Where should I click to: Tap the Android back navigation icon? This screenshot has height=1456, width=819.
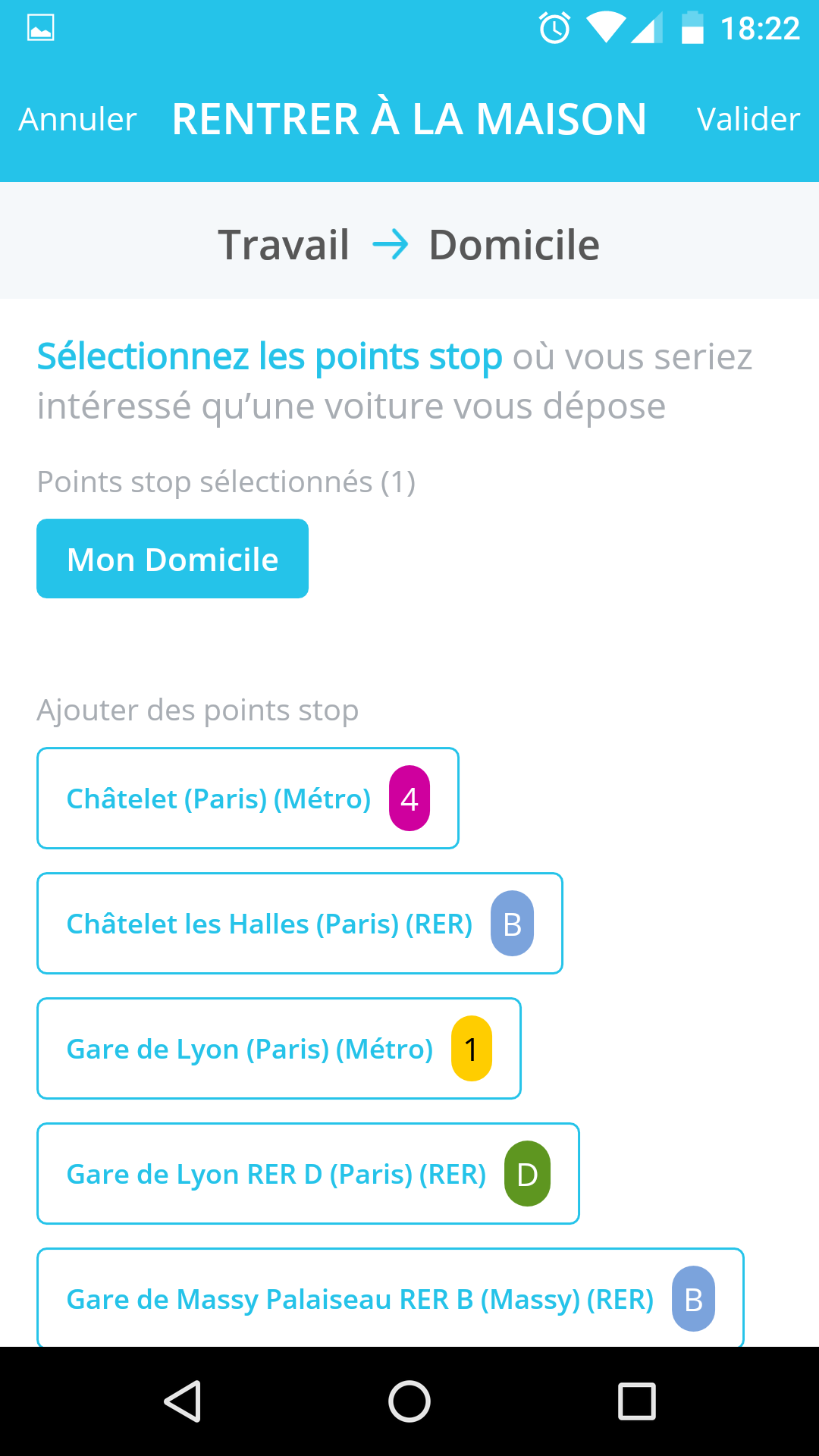tap(183, 1401)
